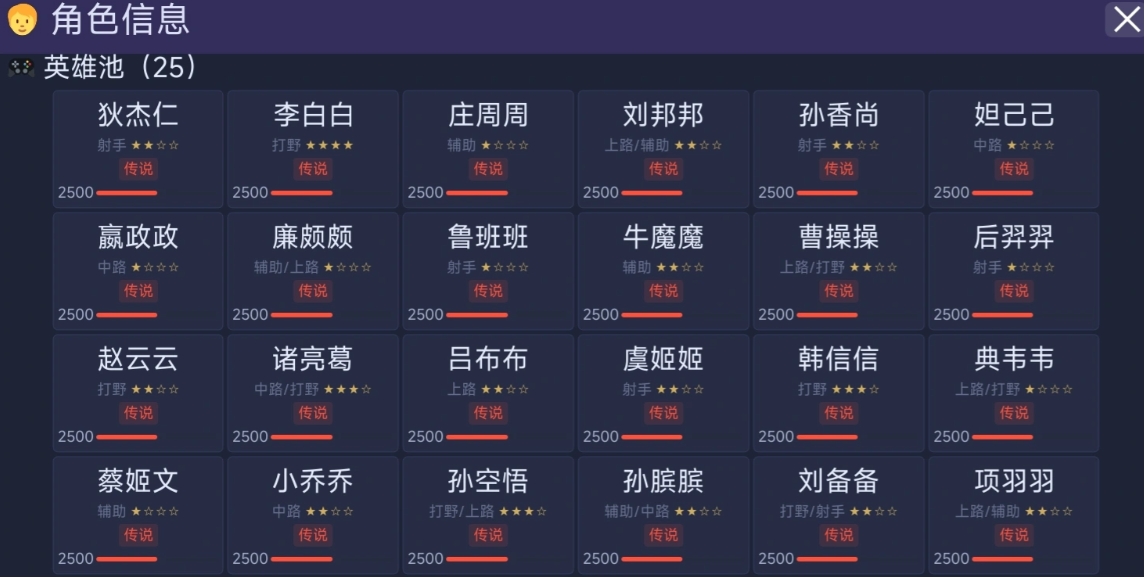1144x577 pixels.
Task: Click the 传说 badge under 诸亮葛
Action: coord(313,412)
